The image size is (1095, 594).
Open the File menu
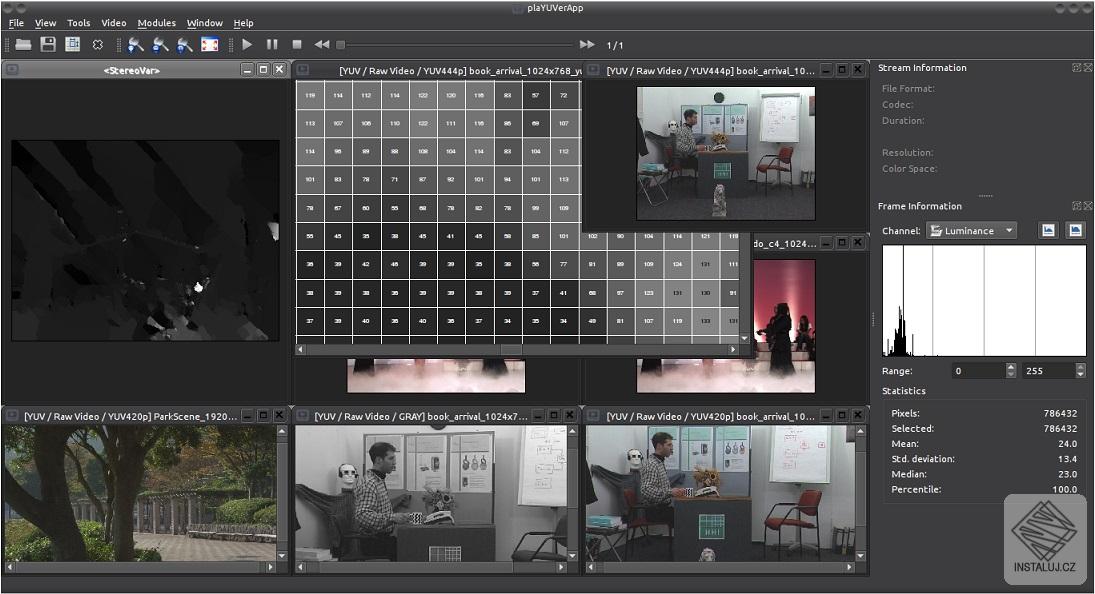coord(16,23)
